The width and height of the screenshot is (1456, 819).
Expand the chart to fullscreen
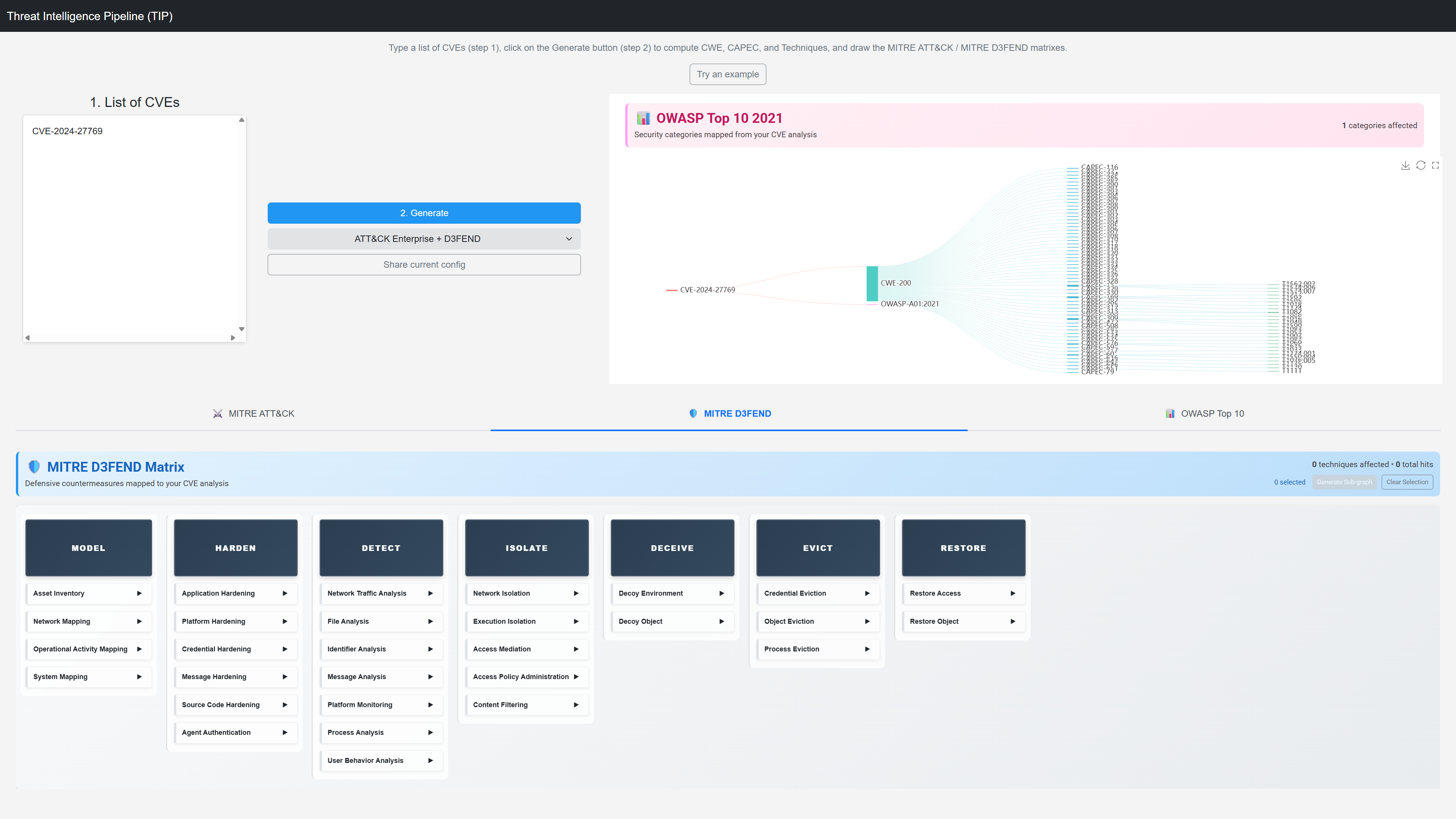coord(1435,165)
